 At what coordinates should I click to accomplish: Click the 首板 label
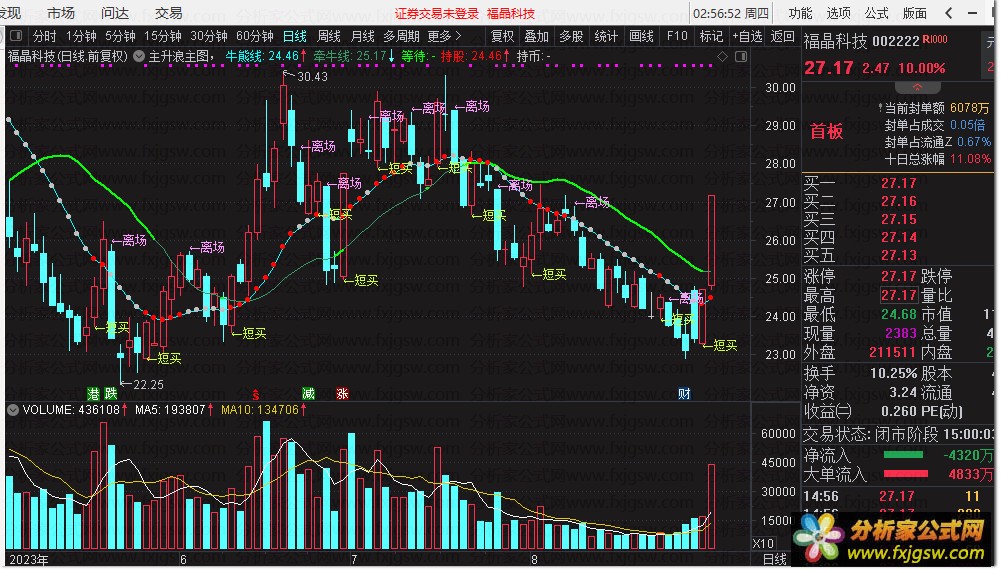click(827, 131)
